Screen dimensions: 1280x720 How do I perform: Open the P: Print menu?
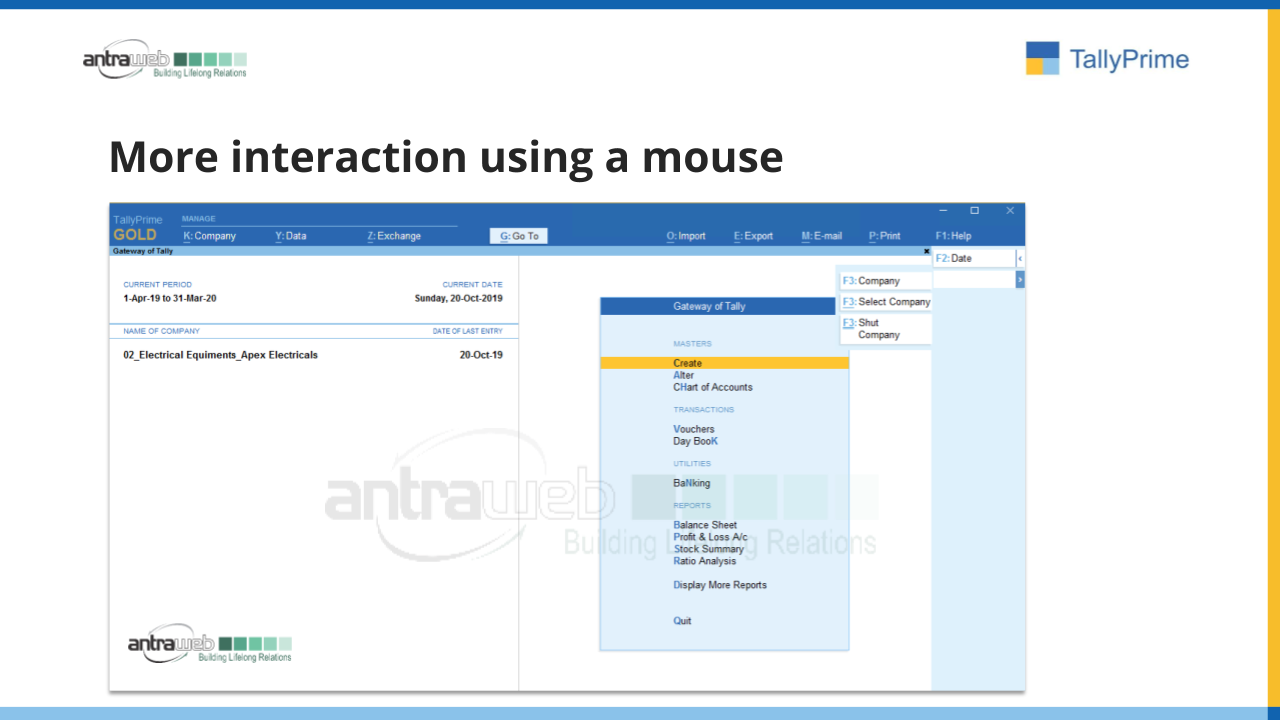click(x=885, y=236)
